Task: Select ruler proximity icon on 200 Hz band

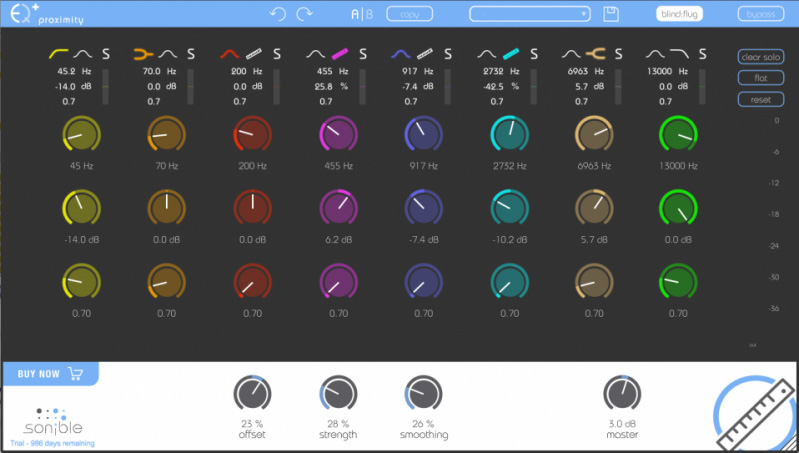Action: point(254,54)
